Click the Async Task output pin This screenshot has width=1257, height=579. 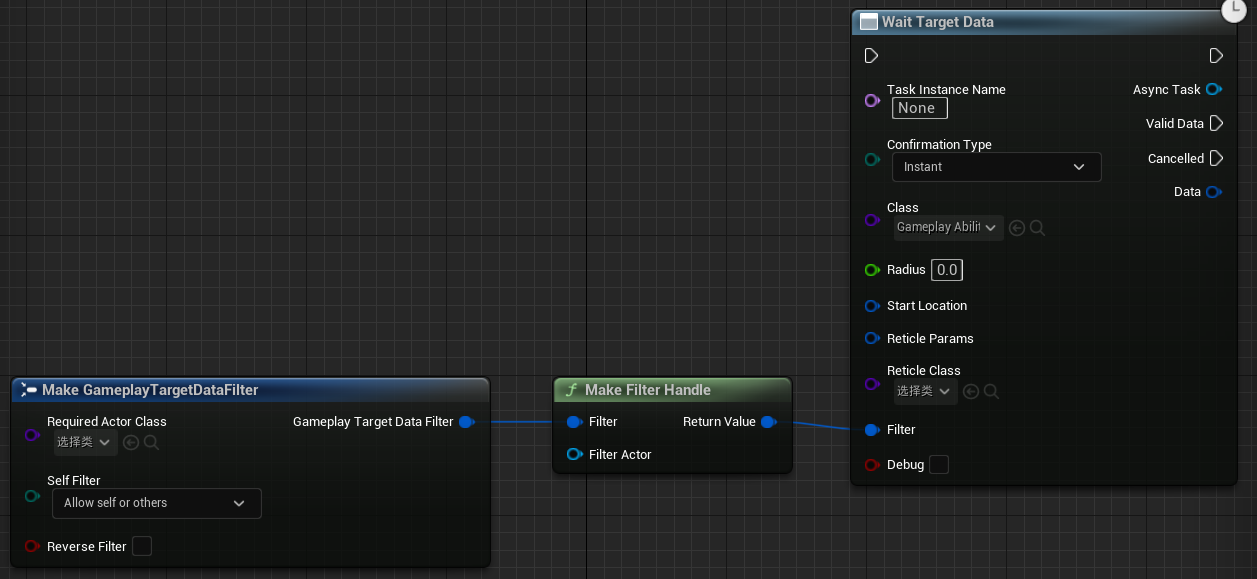point(1213,89)
